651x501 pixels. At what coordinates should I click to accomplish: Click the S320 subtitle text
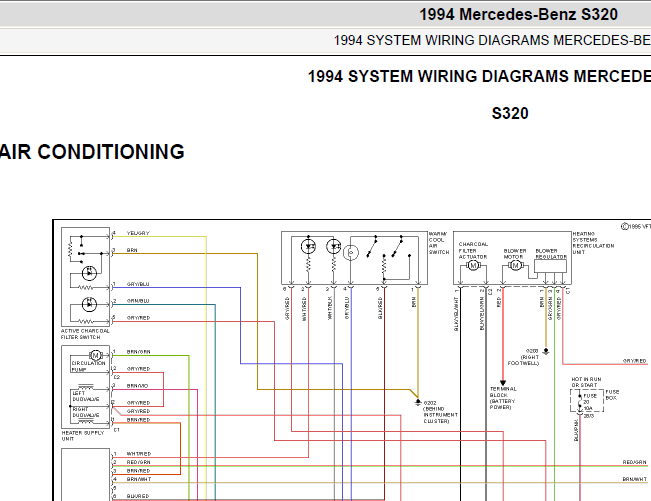[x=510, y=113]
